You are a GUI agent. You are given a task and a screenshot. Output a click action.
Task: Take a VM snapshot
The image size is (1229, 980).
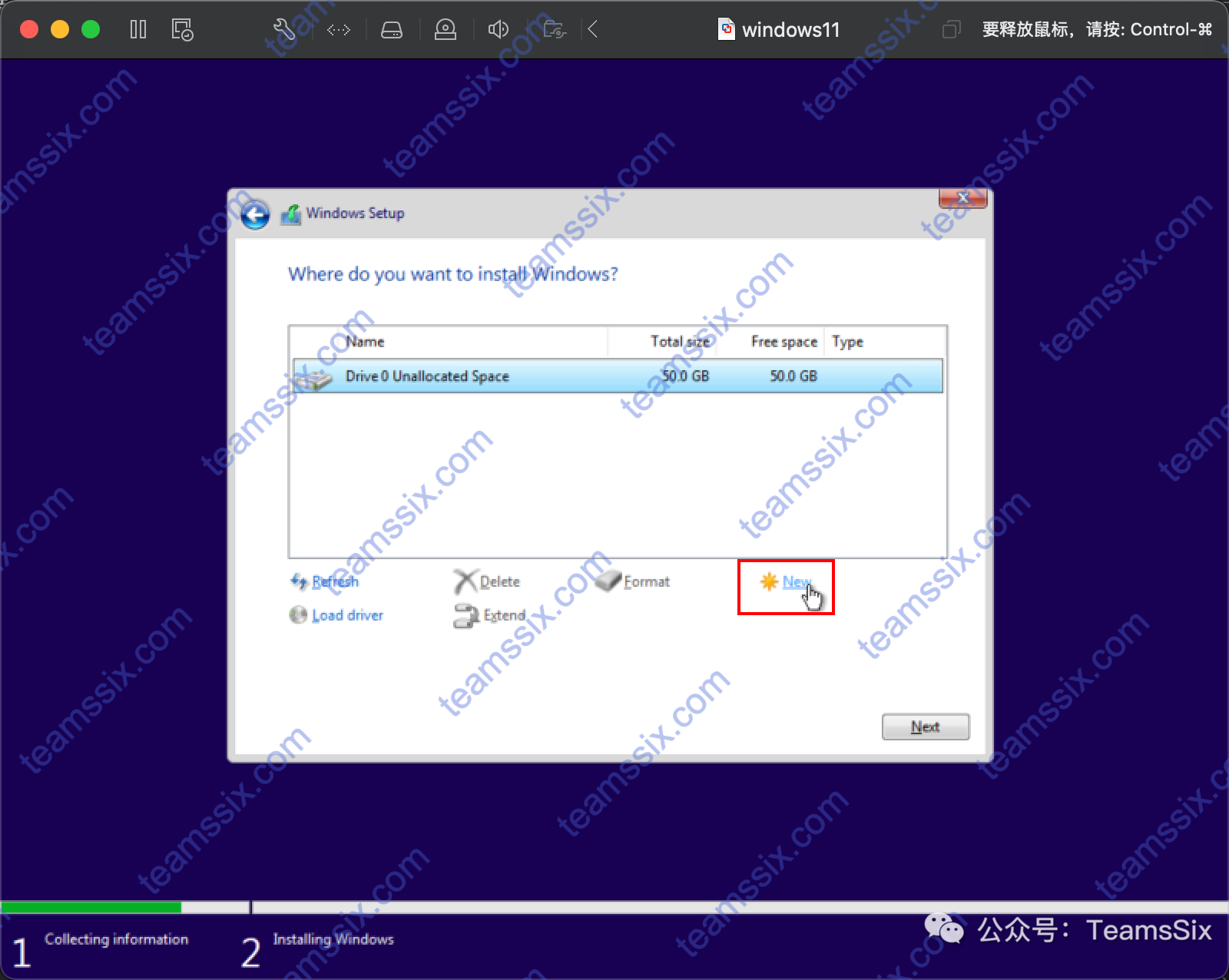tap(182, 30)
